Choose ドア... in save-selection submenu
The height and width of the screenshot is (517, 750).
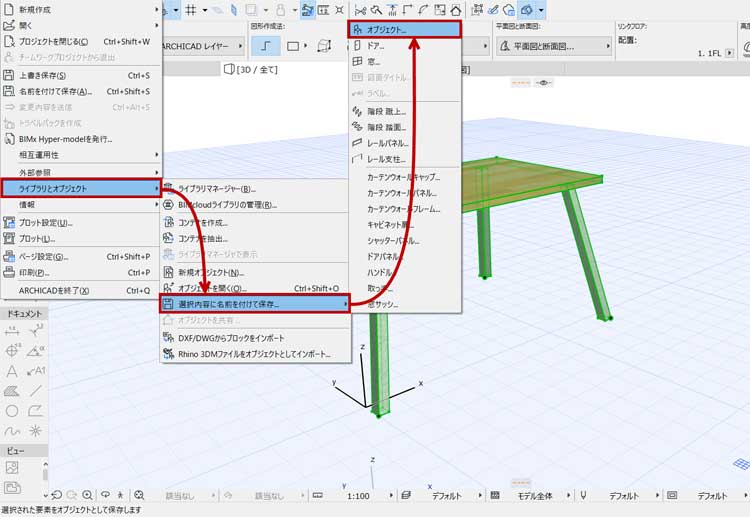[405, 46]
